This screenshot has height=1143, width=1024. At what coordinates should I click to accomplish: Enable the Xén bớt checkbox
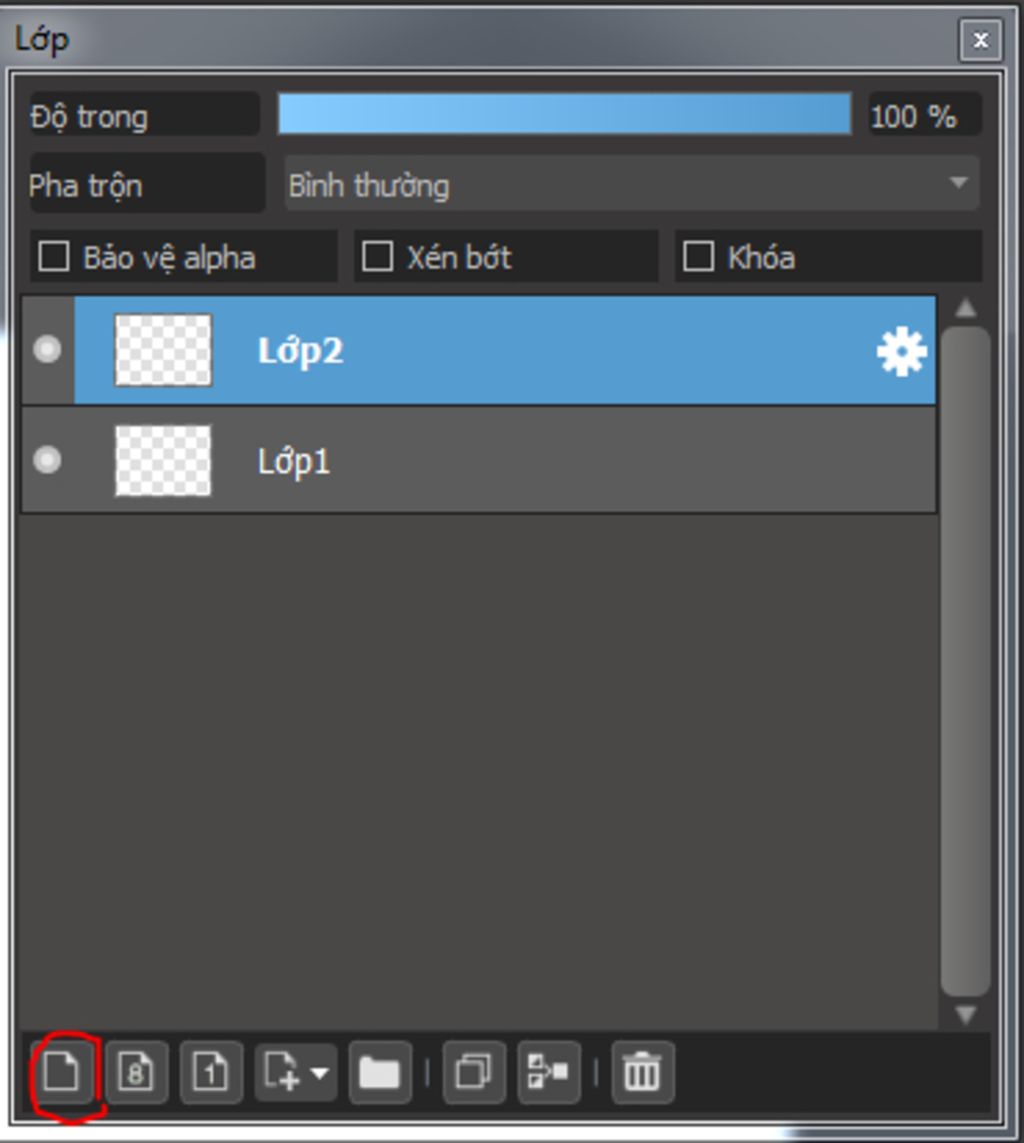pyautogui.click(x=378, y=257)
